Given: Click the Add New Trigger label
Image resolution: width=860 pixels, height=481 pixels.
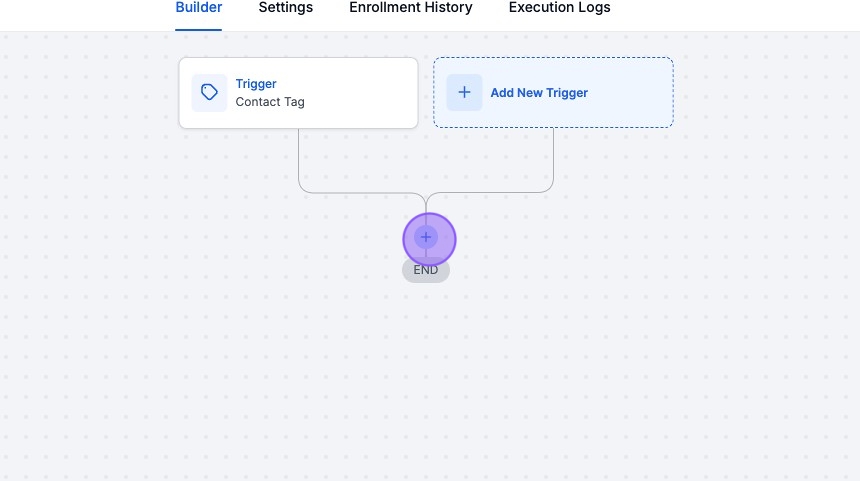Looking at the screenshot, I should pos(539,93).
